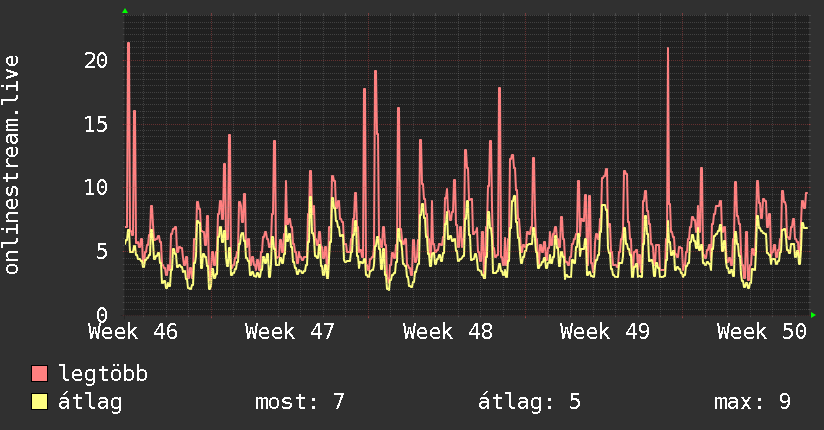Click the 'átlag: 5' average value
Screen dimensions: 824x430
pos(529,402)
